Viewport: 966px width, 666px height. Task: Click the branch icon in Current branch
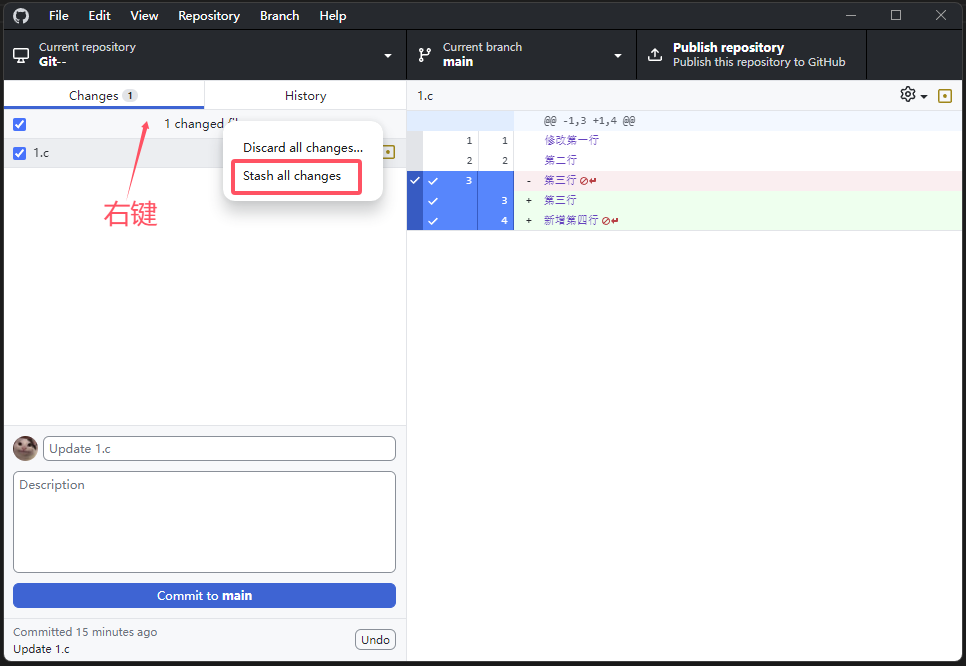[424, 55]
